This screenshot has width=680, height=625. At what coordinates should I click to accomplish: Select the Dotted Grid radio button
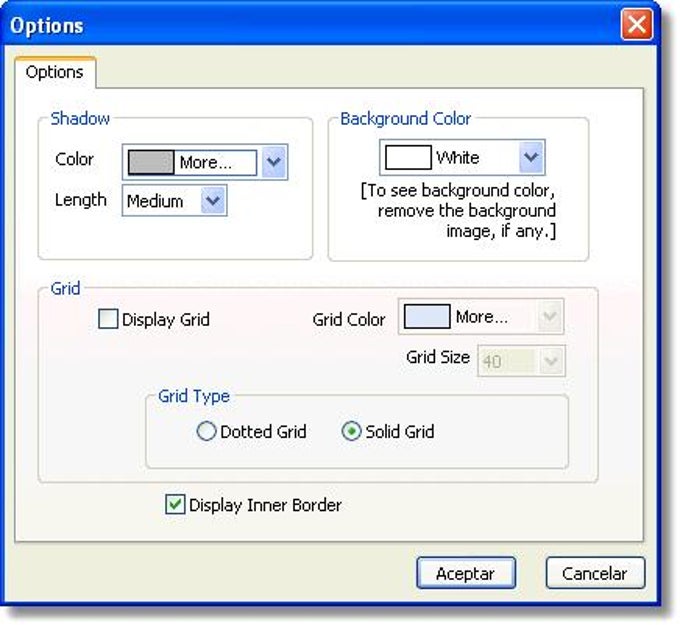point(206,431)
